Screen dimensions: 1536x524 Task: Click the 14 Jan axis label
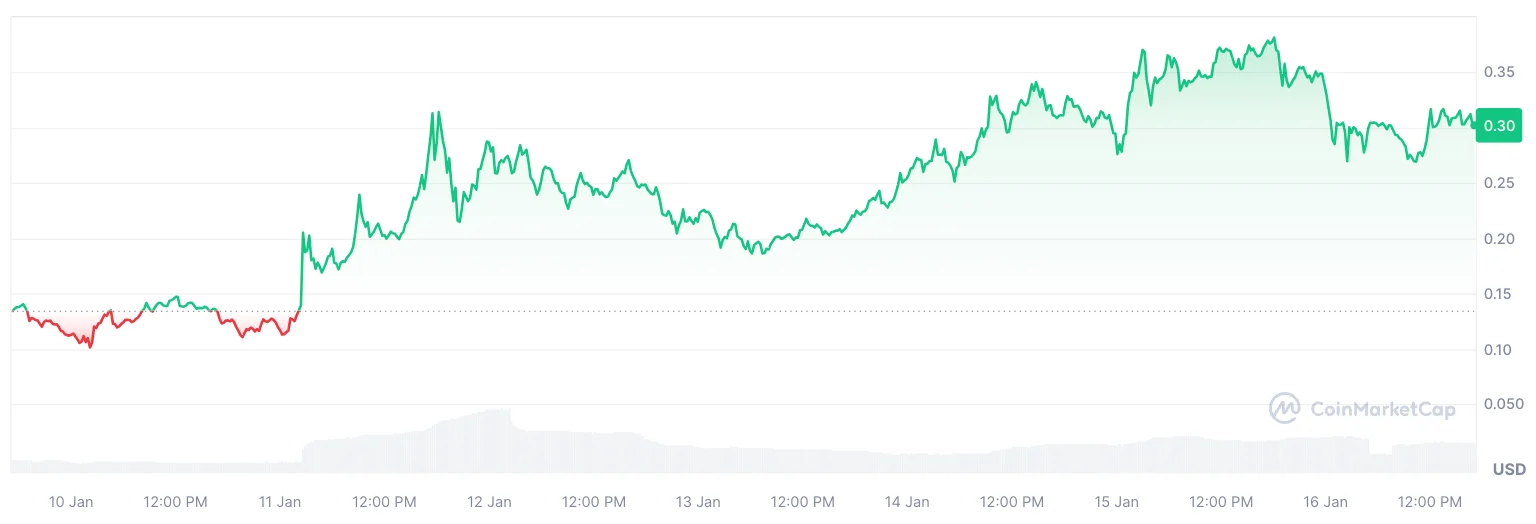coord(908,502)
